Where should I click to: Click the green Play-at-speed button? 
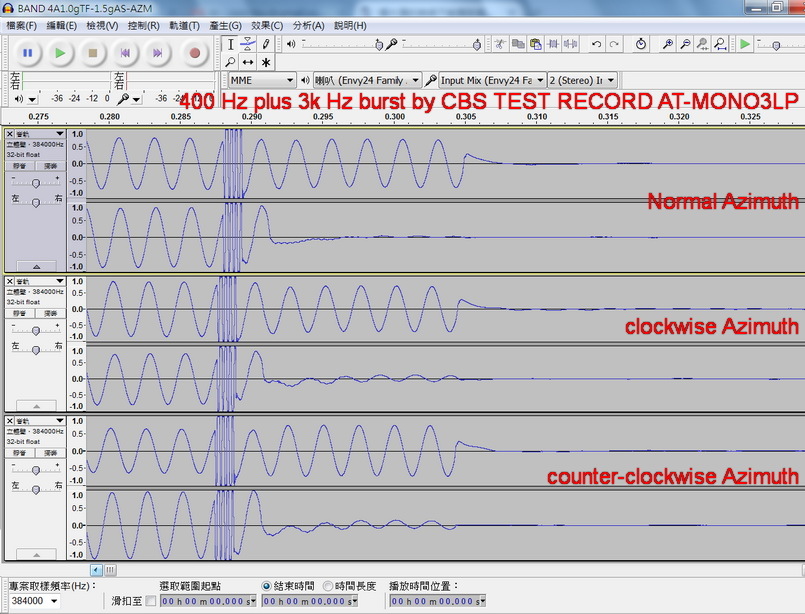pyautogui.click(x=745, y=45)
